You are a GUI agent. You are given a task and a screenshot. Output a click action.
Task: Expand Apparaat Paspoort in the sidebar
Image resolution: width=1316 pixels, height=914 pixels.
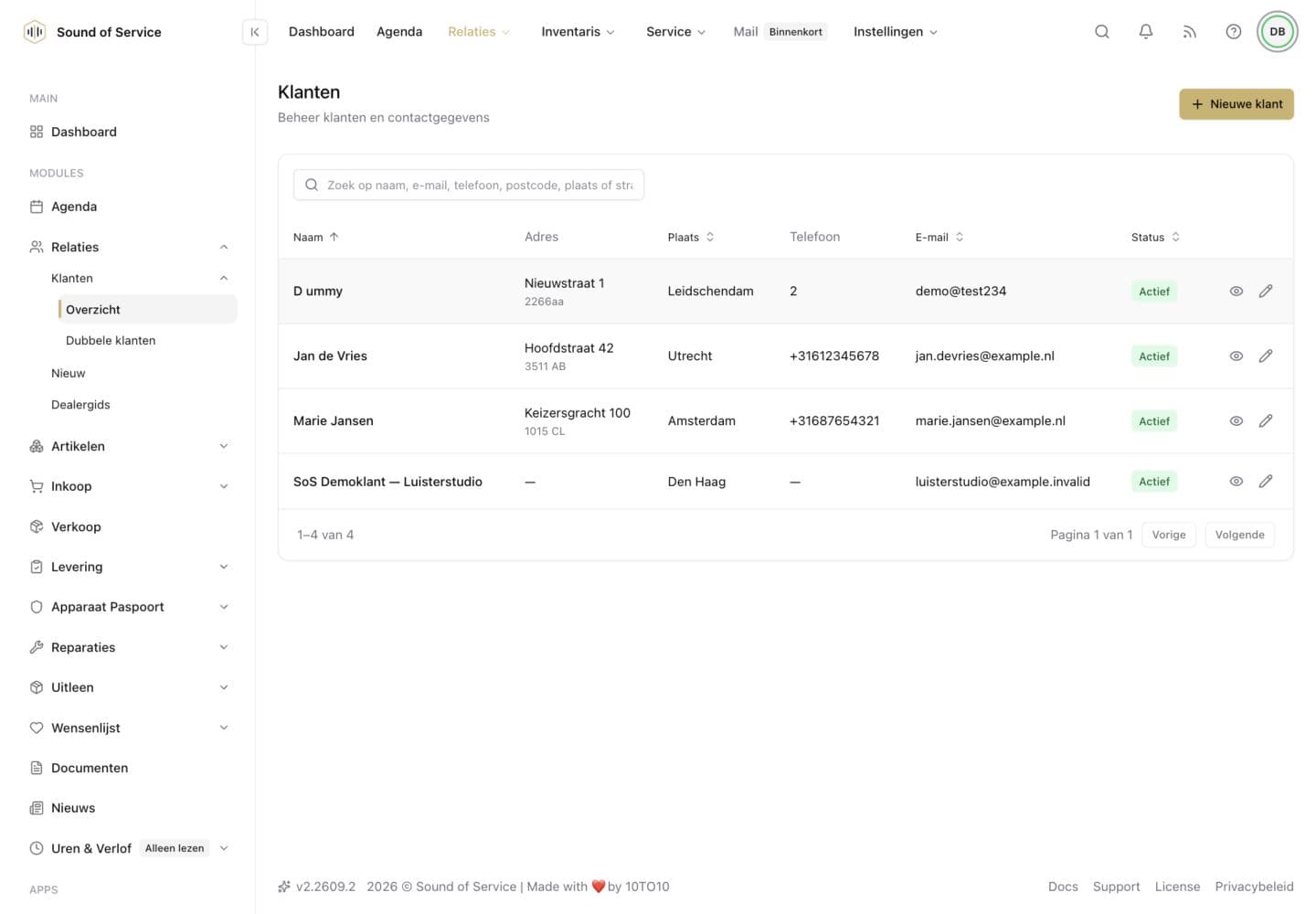click(x=129, y=607)
